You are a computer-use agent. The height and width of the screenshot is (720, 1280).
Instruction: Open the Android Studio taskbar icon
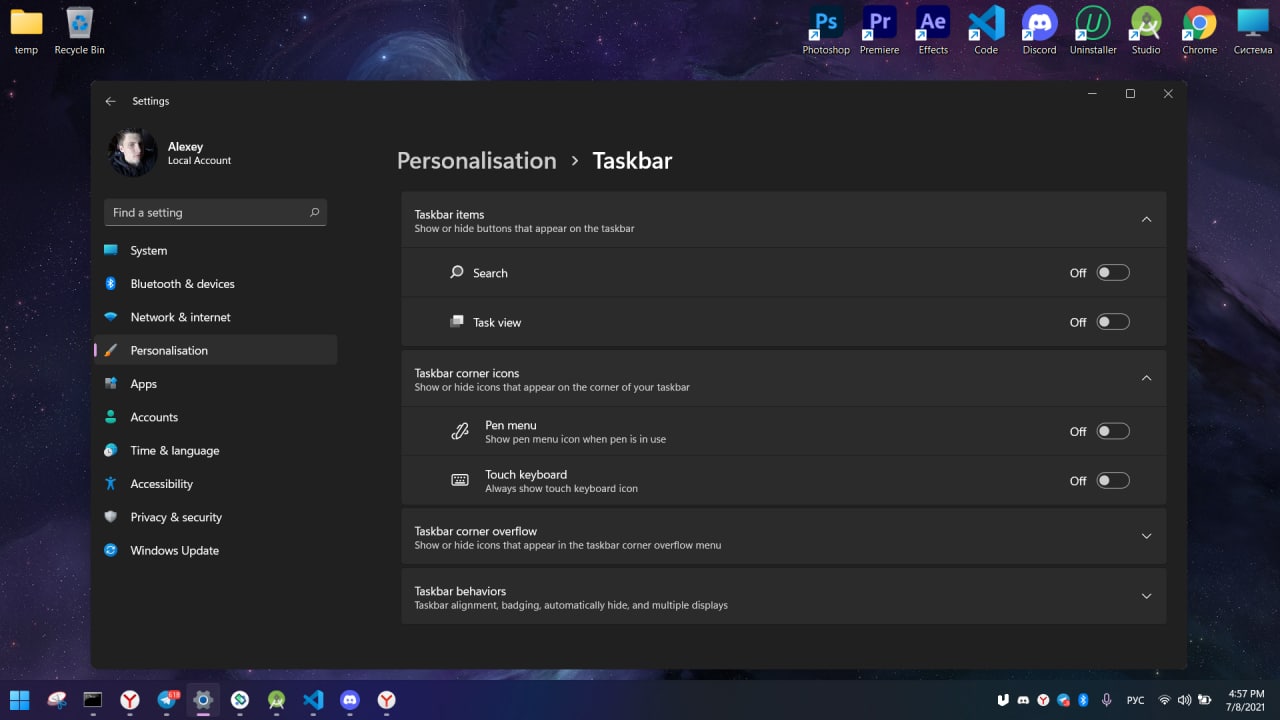[276, 700]
